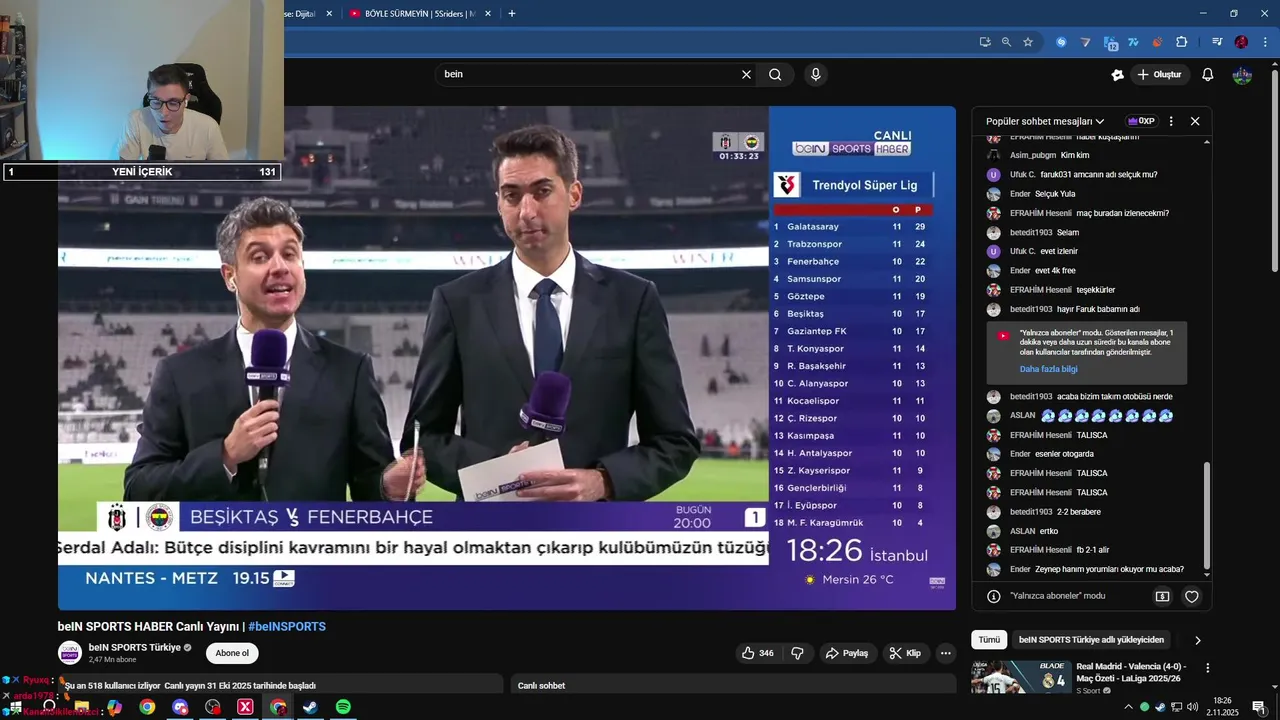
Task: Click the beIN SPORTS channel avatar
Action: [70, 653]
